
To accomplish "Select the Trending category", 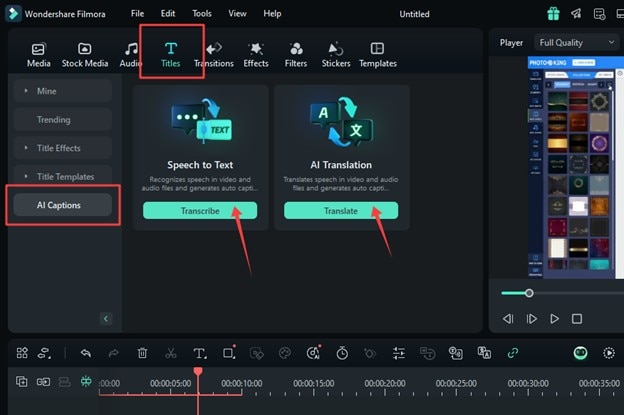I will point(62,119).
